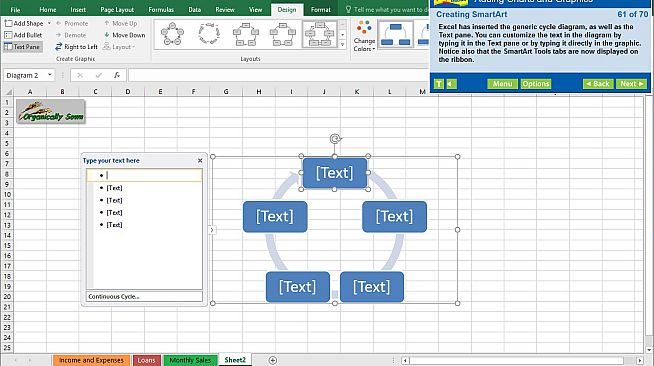
Task: Click the formula bar enter checkmark icon
Action: pos(98,75)
